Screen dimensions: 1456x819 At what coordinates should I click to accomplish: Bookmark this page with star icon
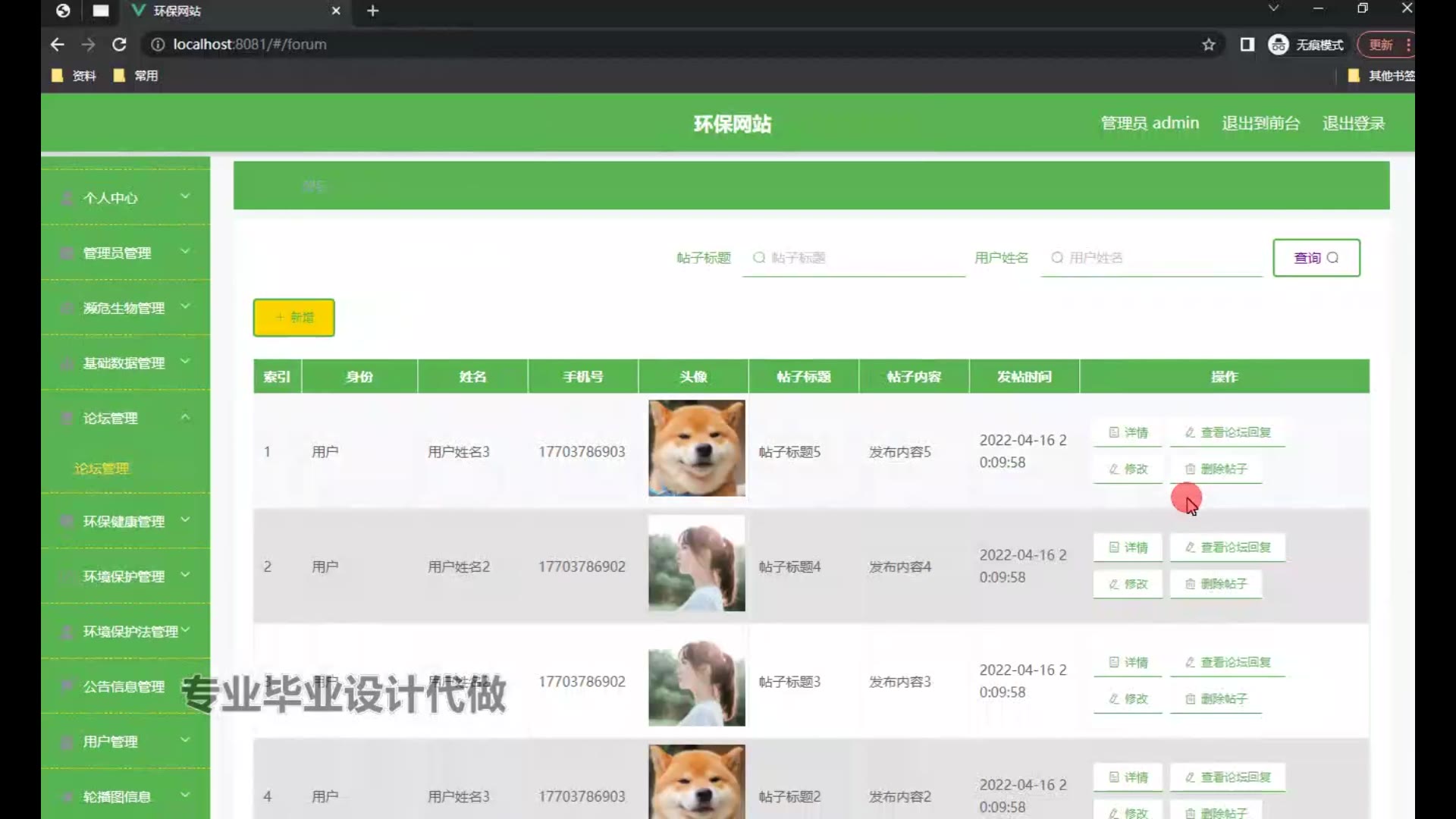tap(1208, 45)
